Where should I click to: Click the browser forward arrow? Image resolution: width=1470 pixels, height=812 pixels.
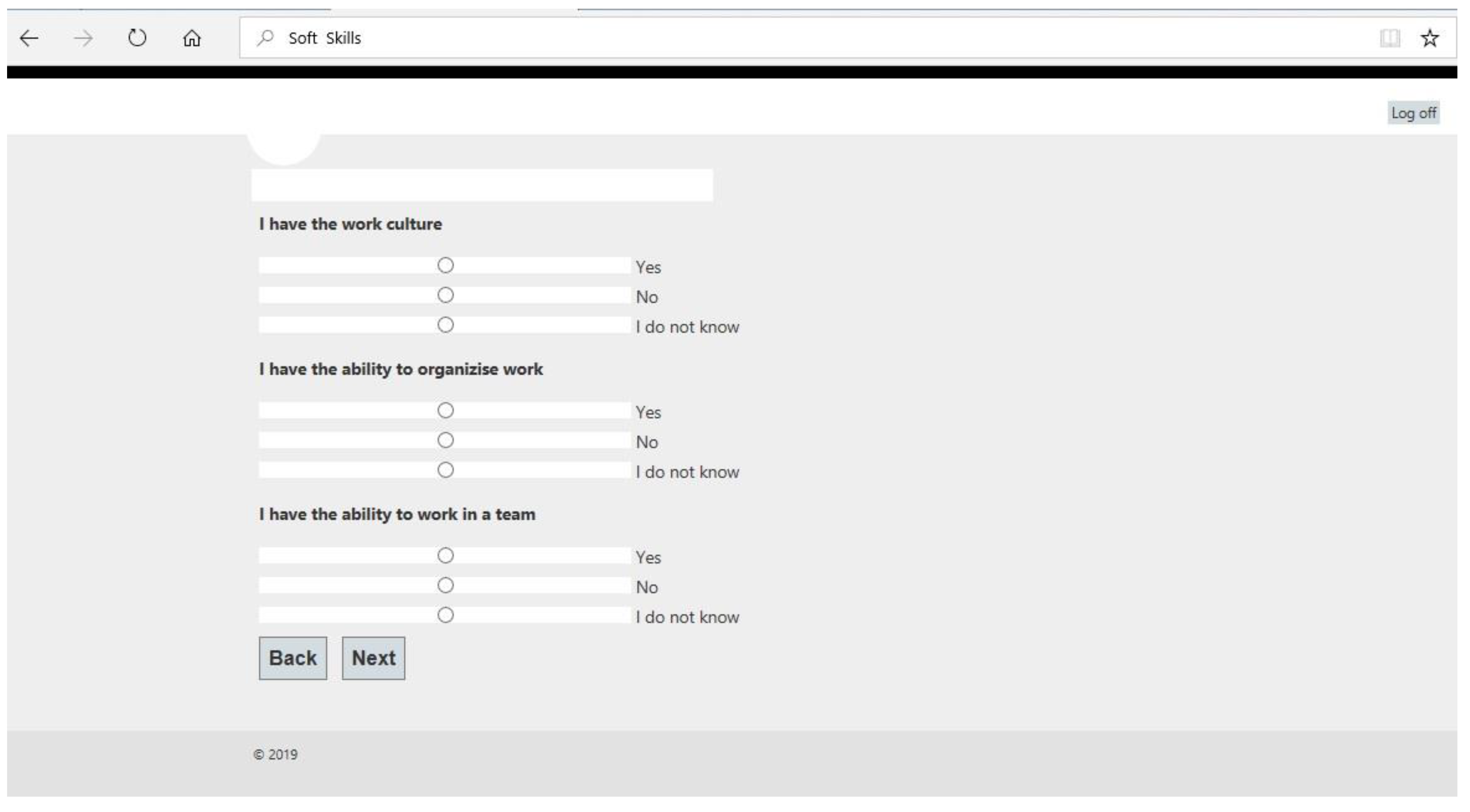click(83, 38)
